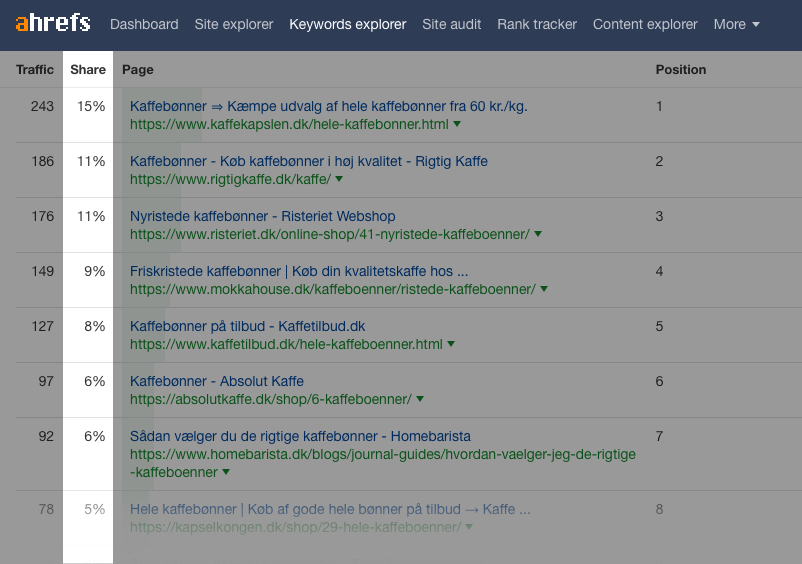Open the absolutkaffe.dk 6-kaffeboenner URL

[x=271, y=399]
